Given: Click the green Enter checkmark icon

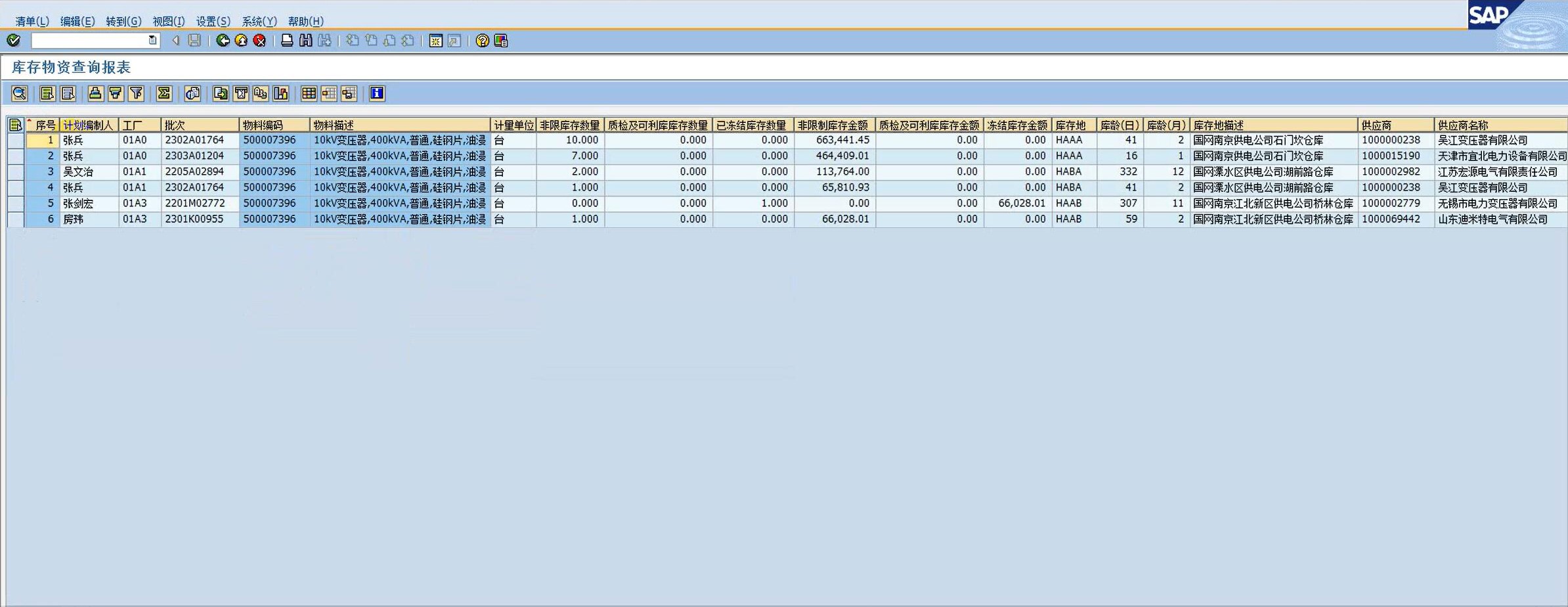Looking at the screenshot, I should [x=13, y=41].
